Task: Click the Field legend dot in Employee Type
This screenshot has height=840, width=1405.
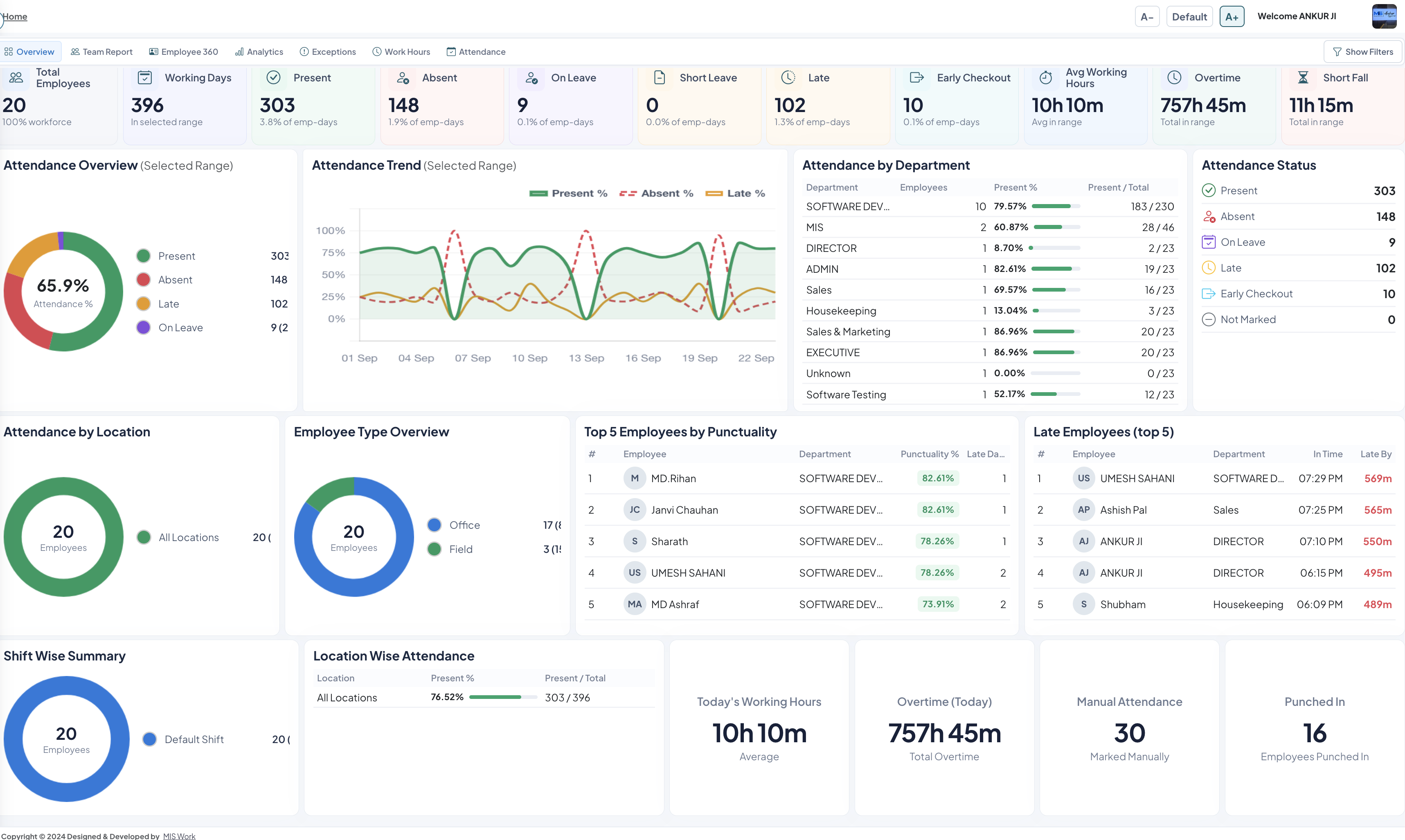Action: tap(435, 549)
